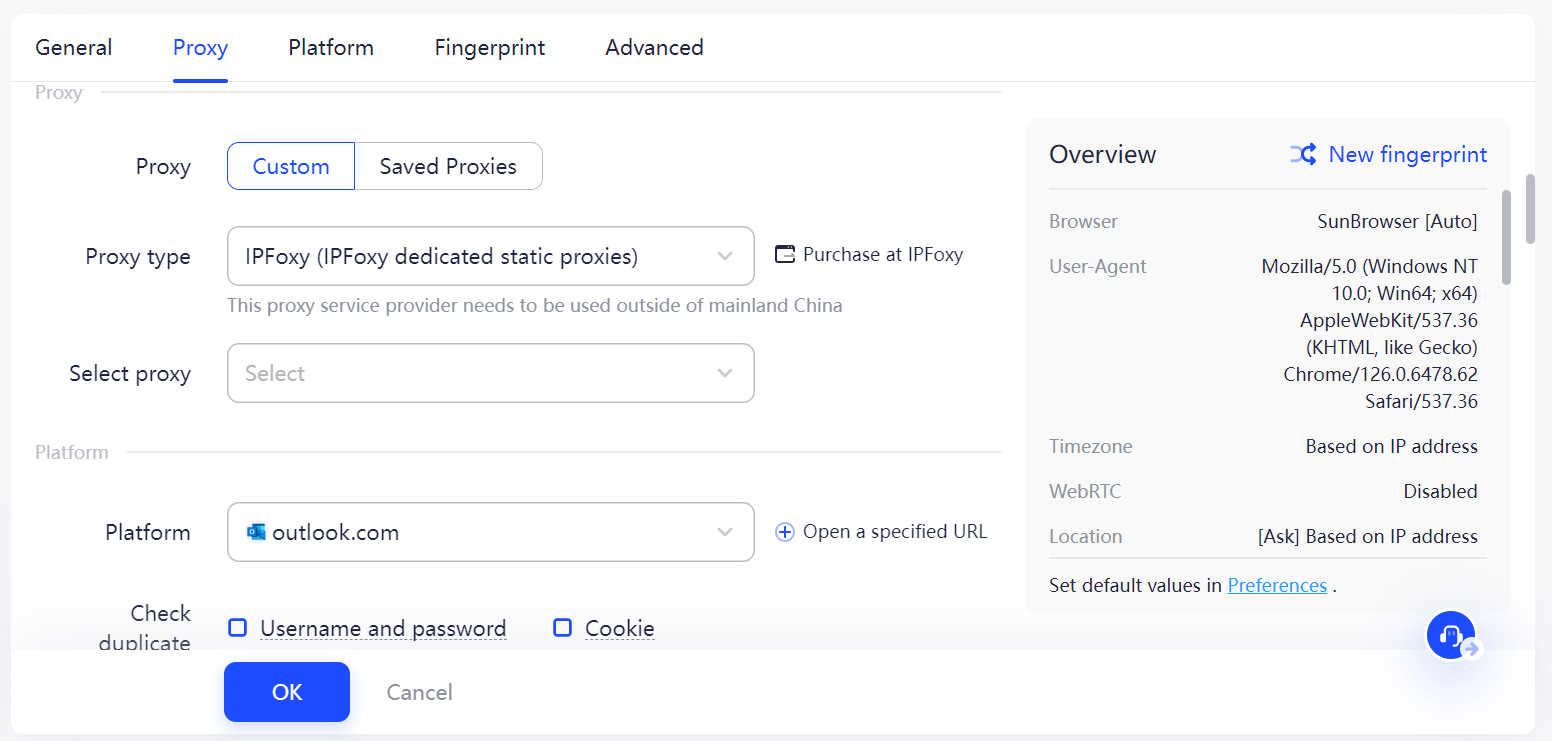Switch to the Fingerprint tab
This screenshot has width=1552, height=741.
tap(489, 47)
